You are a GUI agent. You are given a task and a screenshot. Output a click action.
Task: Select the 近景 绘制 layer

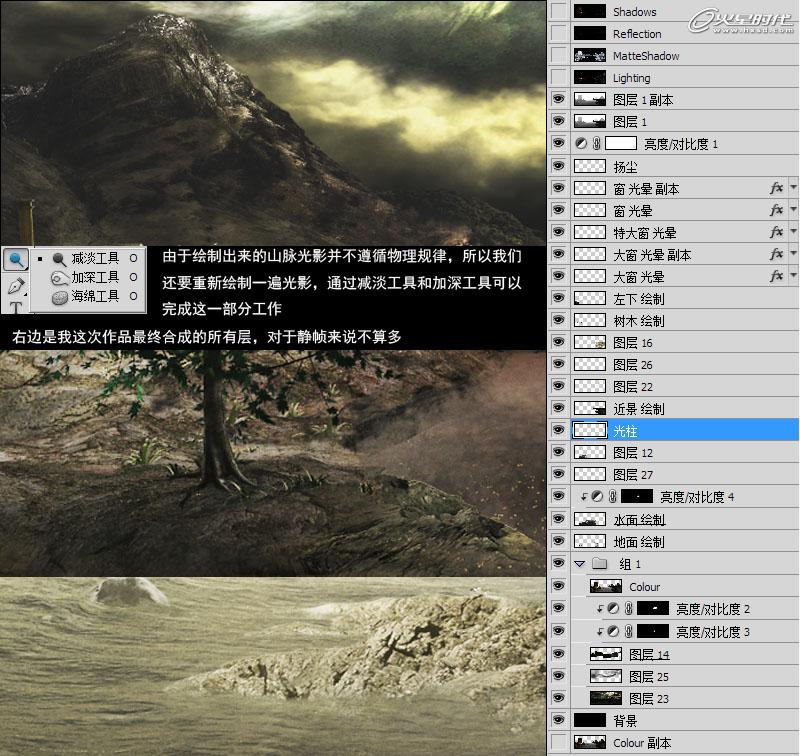tap(640, 408)
